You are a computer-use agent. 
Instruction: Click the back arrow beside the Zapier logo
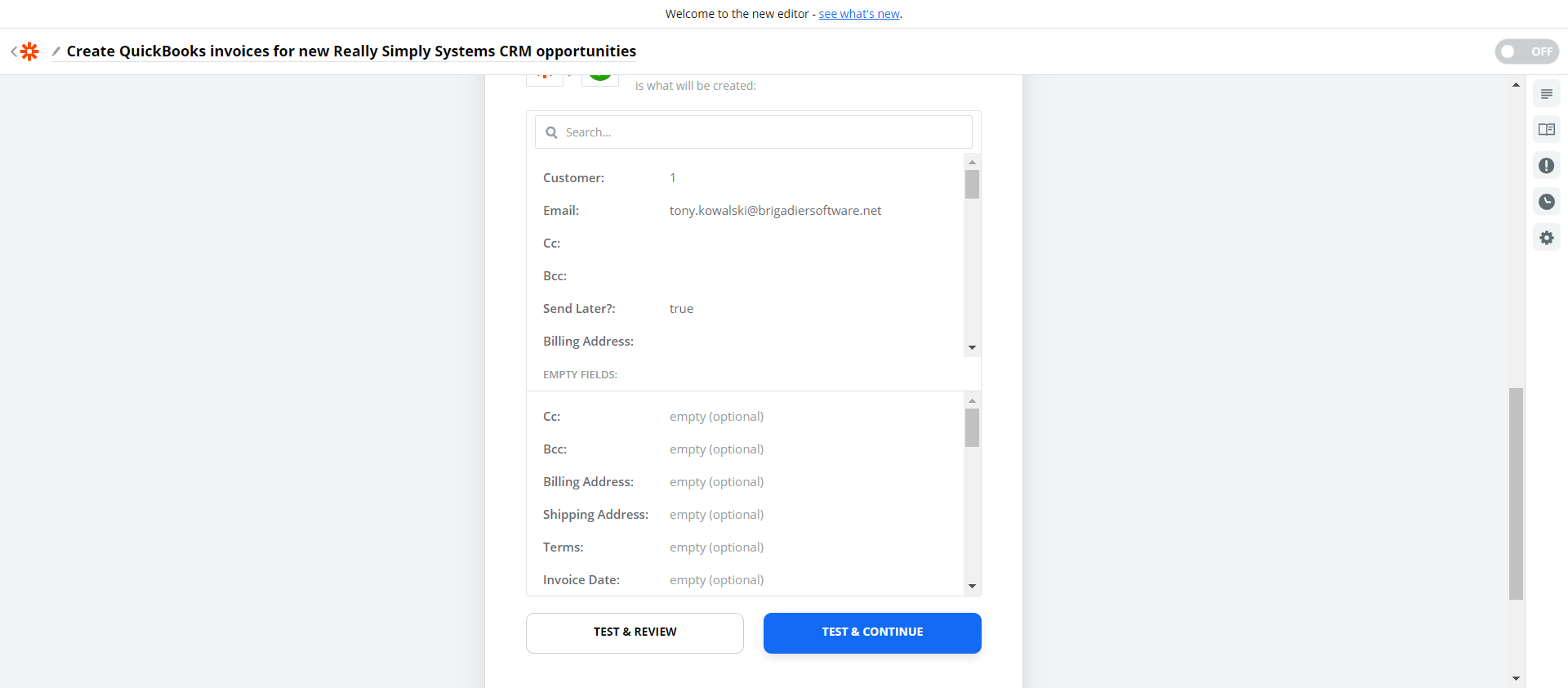point(14,51)
